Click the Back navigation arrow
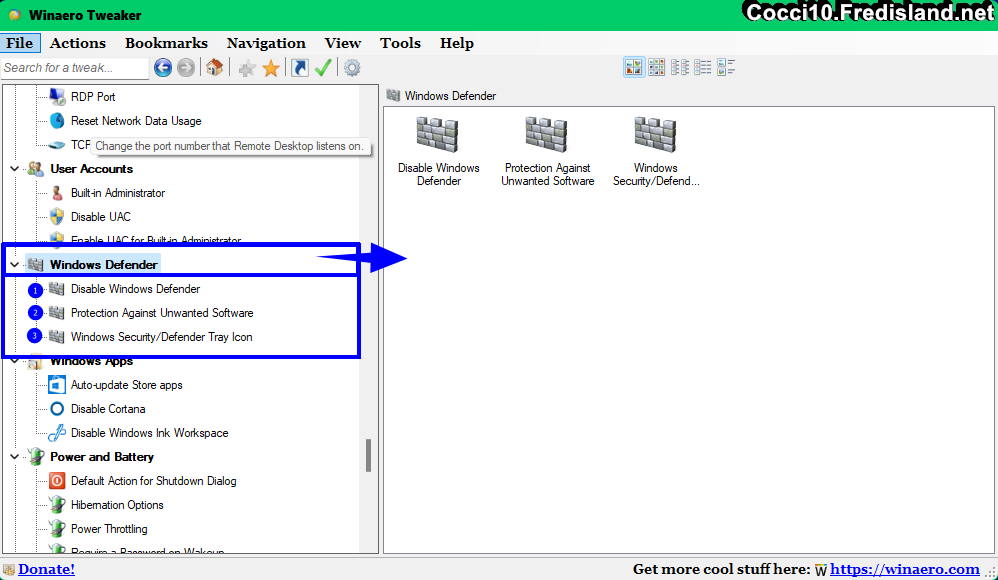 pyautogui.click(x=163, y=67)
